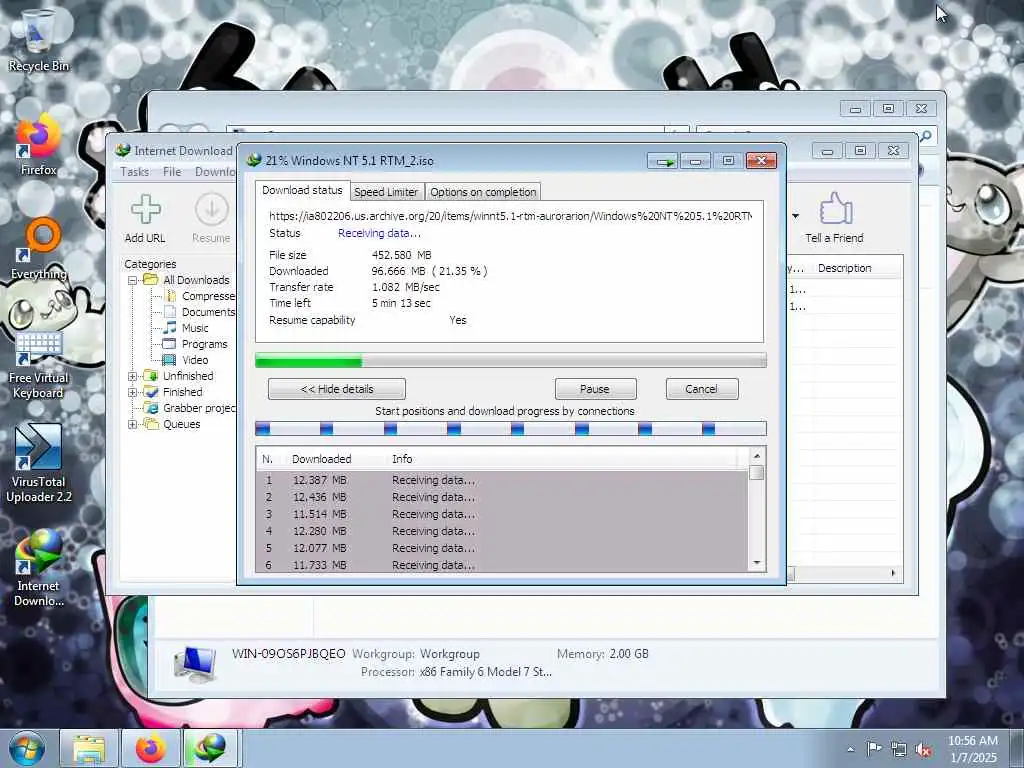Click the computer icon in Explorer details pane
The width and height of the screenshot is (1024, 768).
click(195, 664)
